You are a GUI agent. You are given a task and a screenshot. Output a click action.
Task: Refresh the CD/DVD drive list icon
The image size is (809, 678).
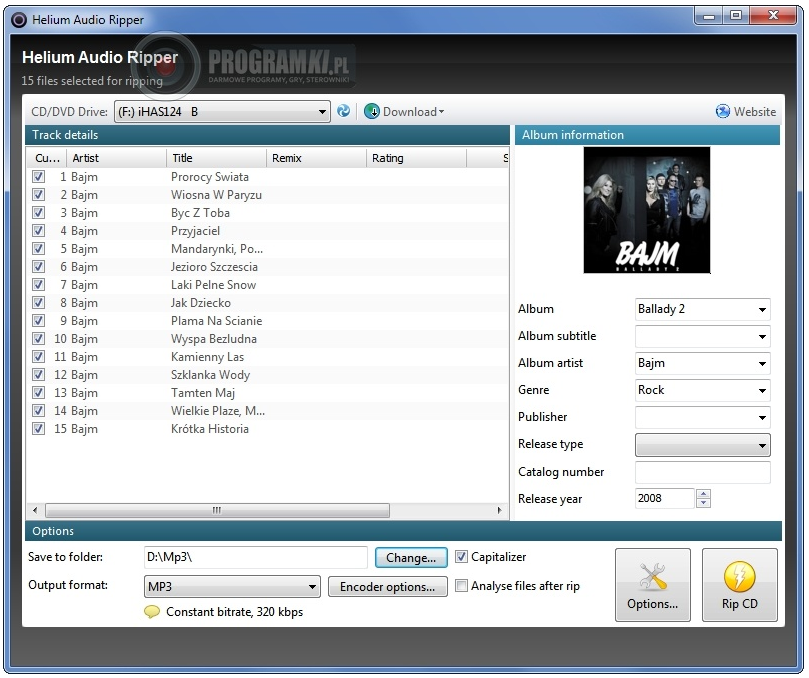343,111
